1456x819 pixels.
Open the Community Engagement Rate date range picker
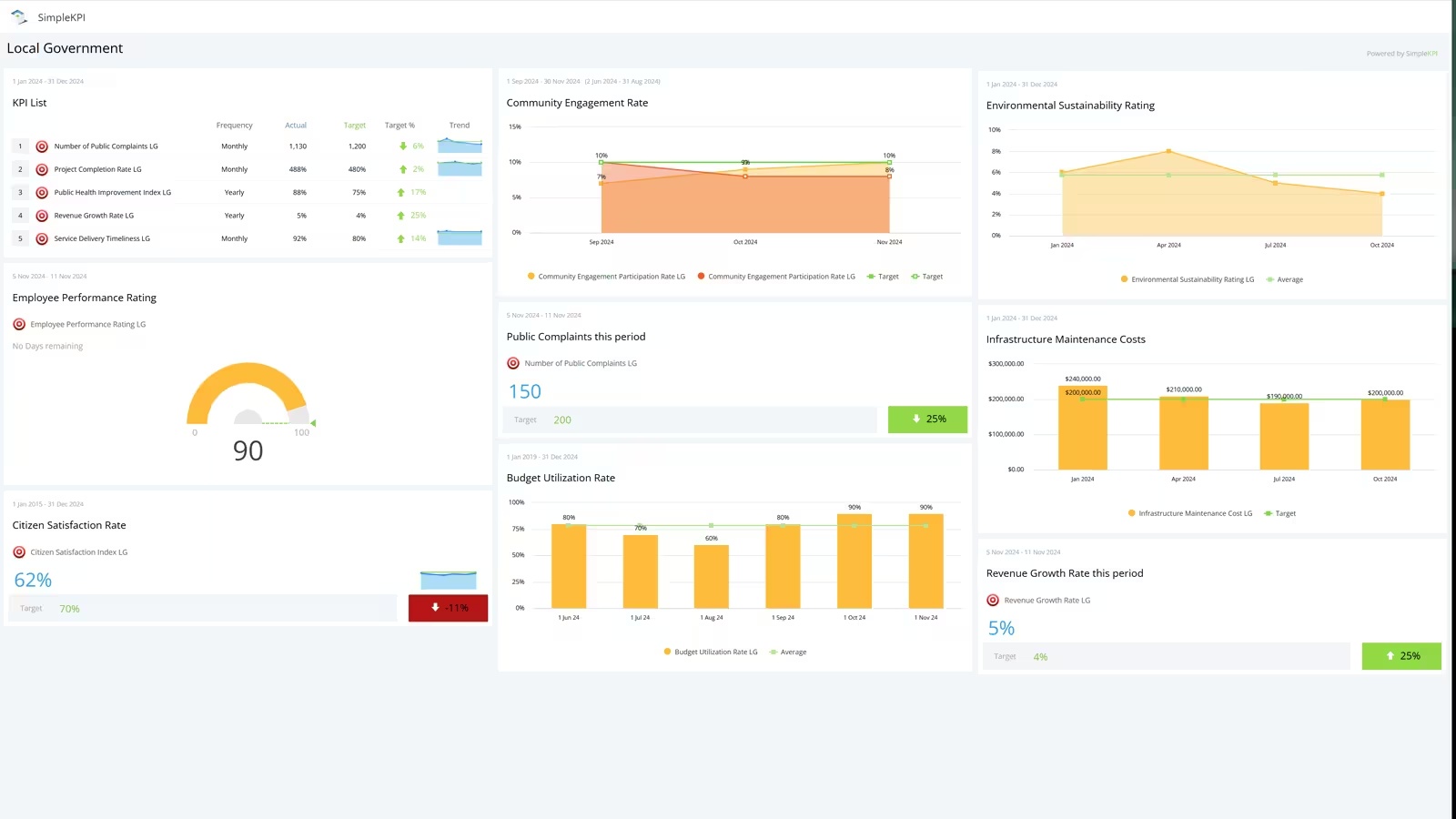coord(582,81)
